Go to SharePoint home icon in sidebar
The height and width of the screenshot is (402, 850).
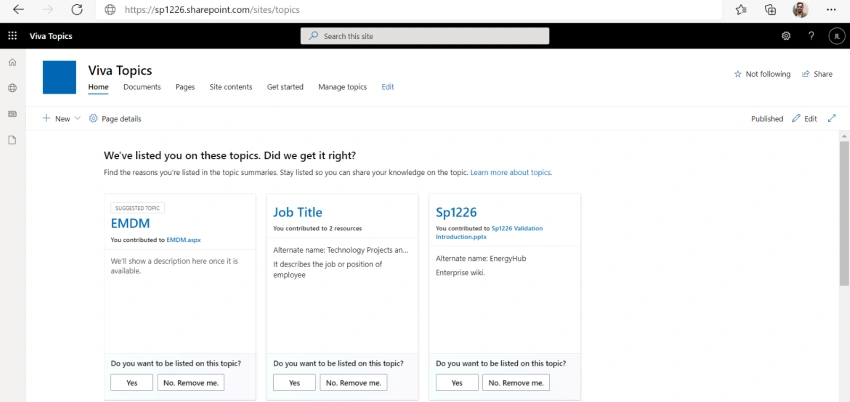tap(12, 62)
